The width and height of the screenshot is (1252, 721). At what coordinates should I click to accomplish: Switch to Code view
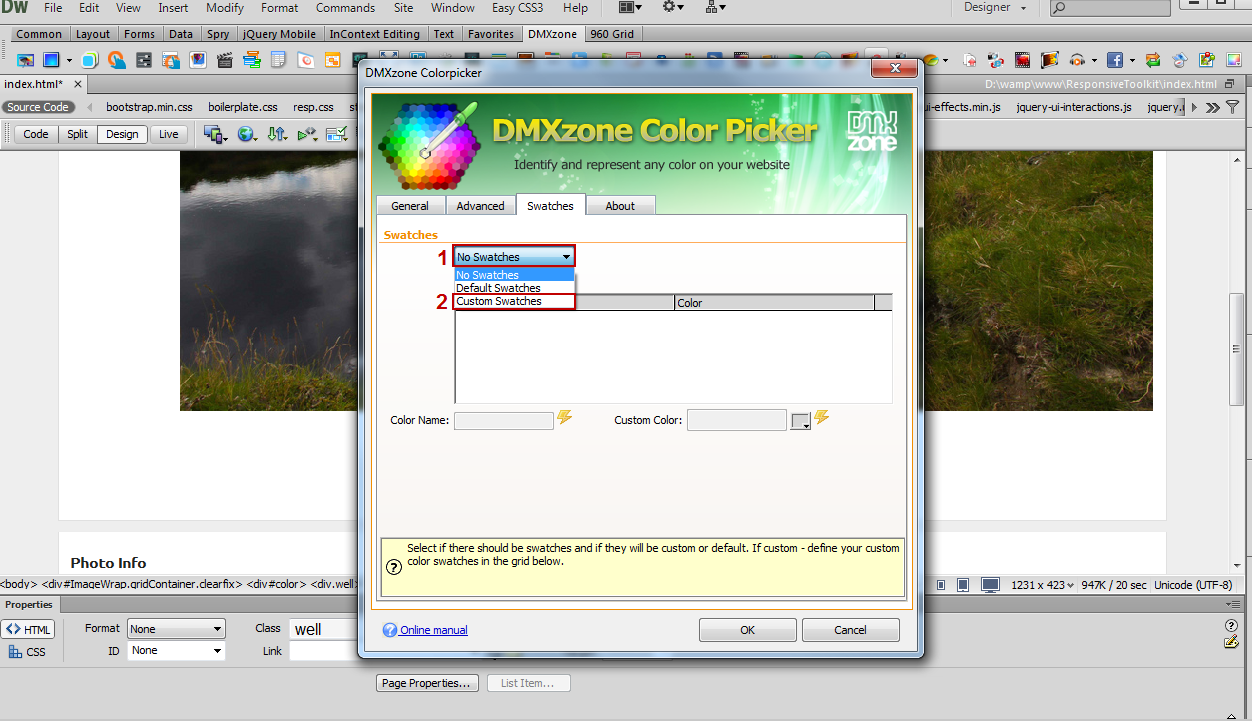click(x=36, y=134)
